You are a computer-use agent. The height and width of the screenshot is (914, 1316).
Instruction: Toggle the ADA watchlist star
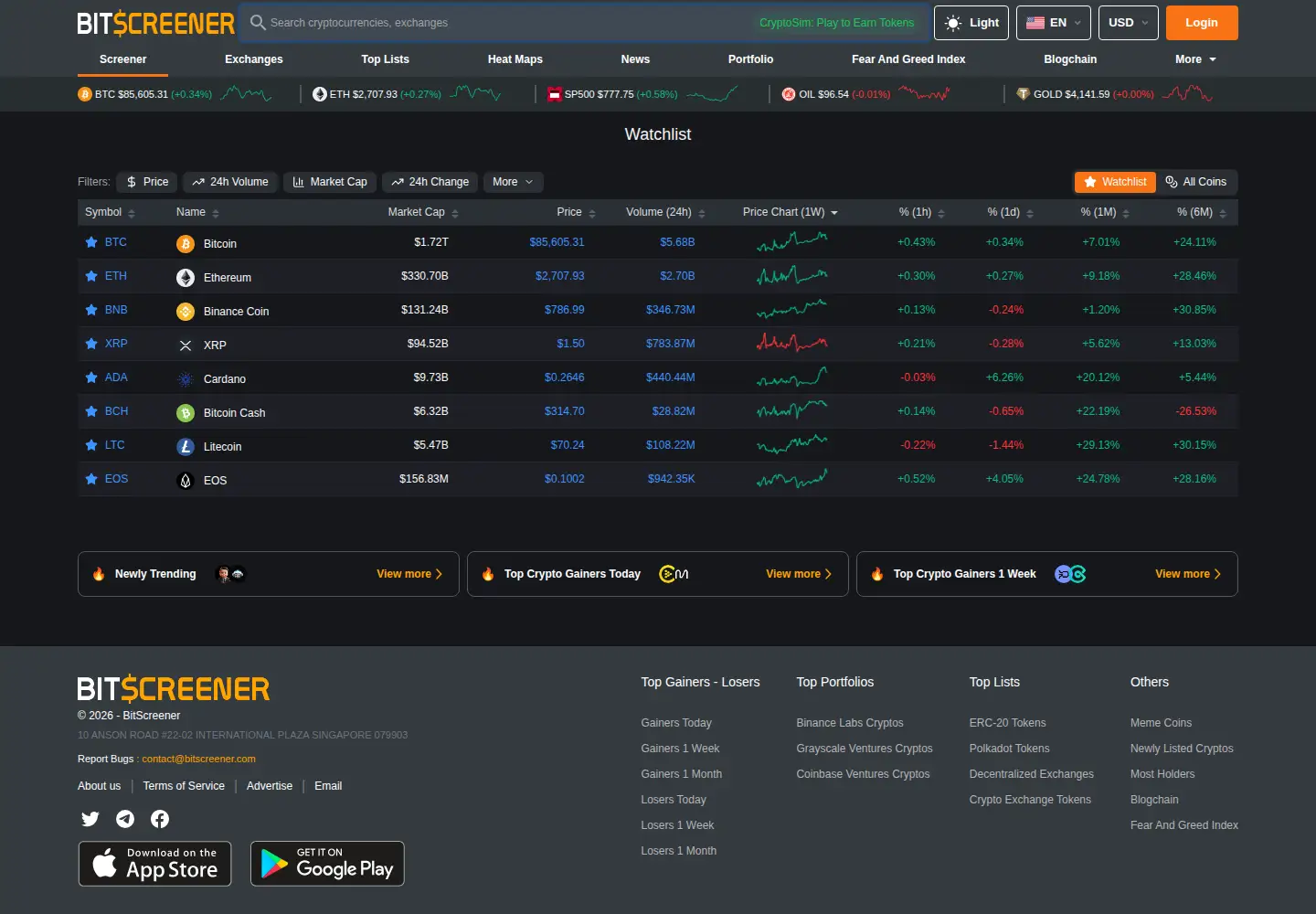(x=91, y=377)
